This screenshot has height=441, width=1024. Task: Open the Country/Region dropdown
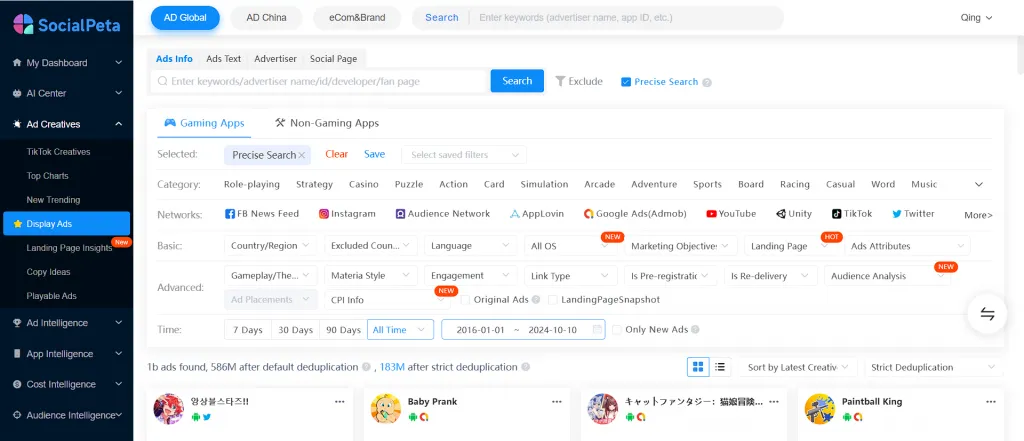pos(271,246)
